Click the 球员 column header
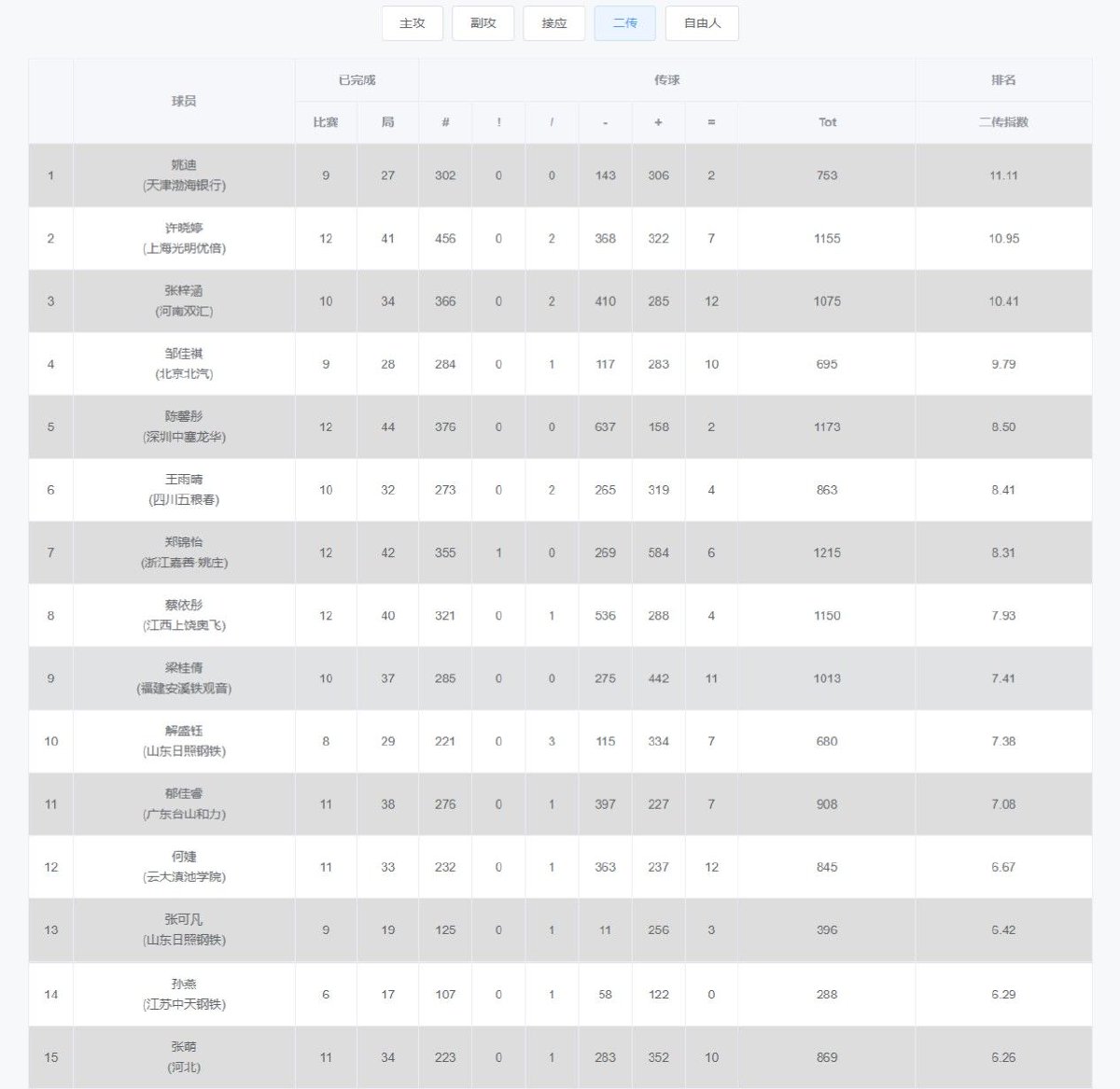This screenshot has height=1089, width=1120. (x=184, y=101)
